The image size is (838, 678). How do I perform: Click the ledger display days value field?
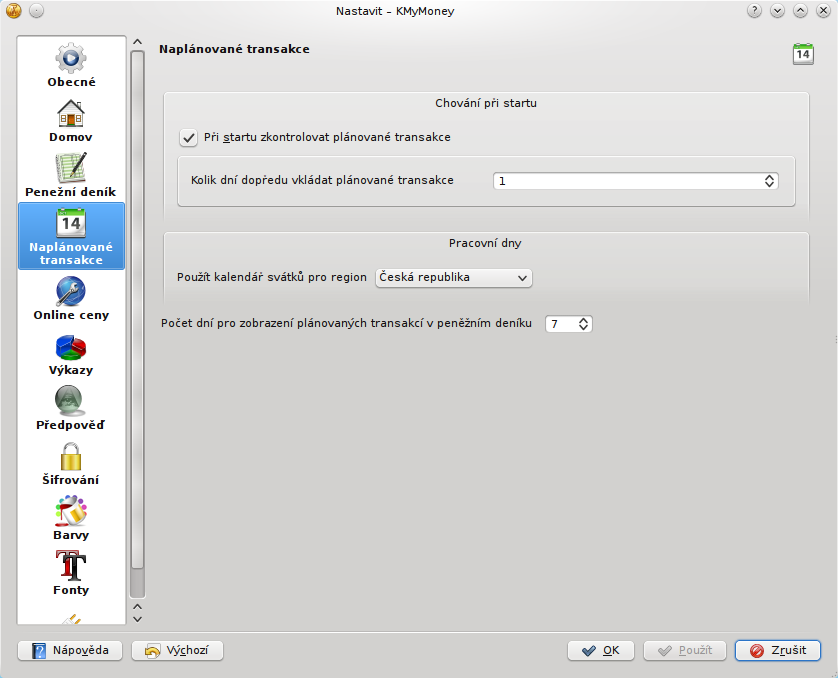click(562, 324)
